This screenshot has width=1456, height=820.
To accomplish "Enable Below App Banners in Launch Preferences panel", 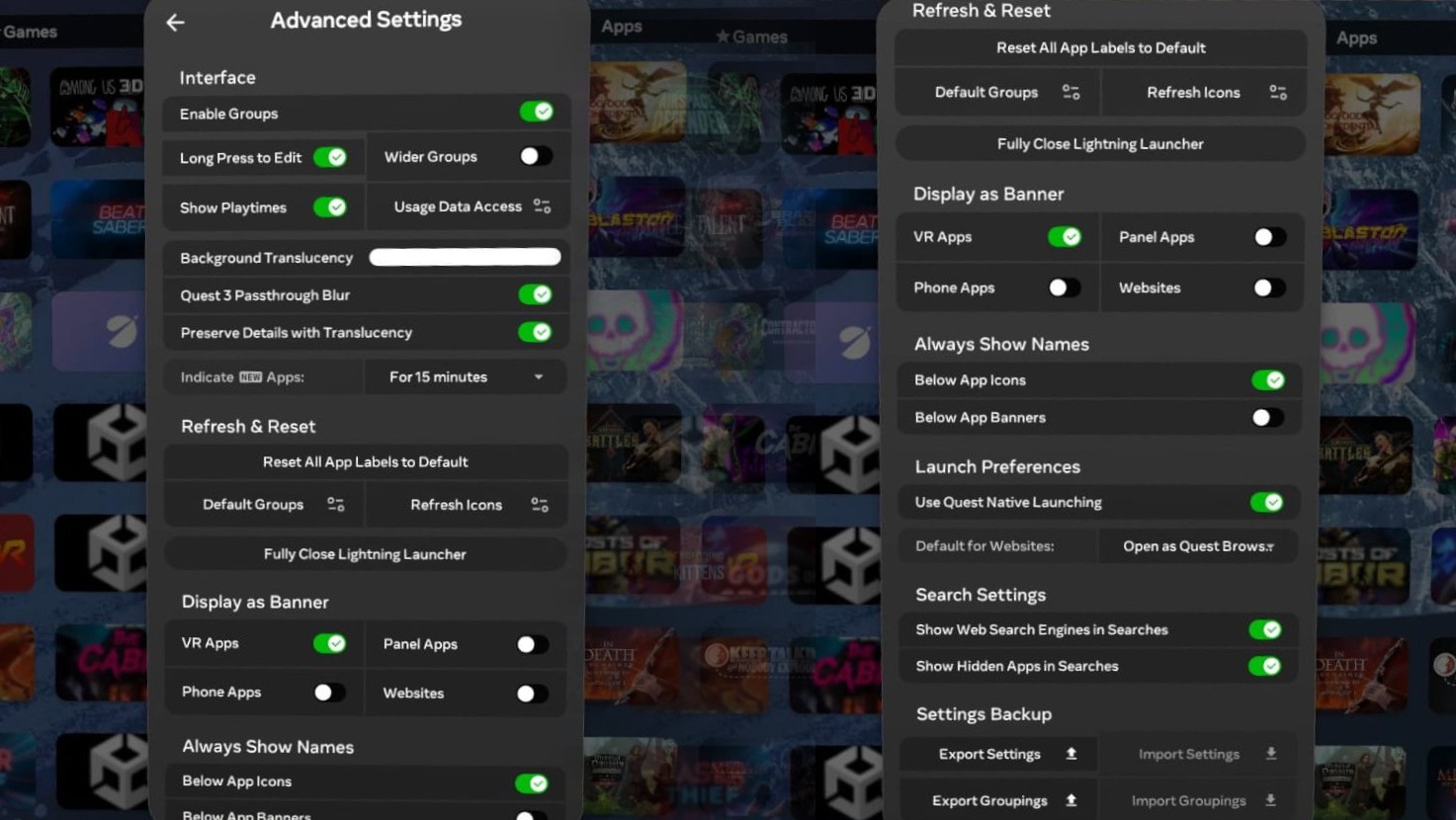I will pos(1267,418).
